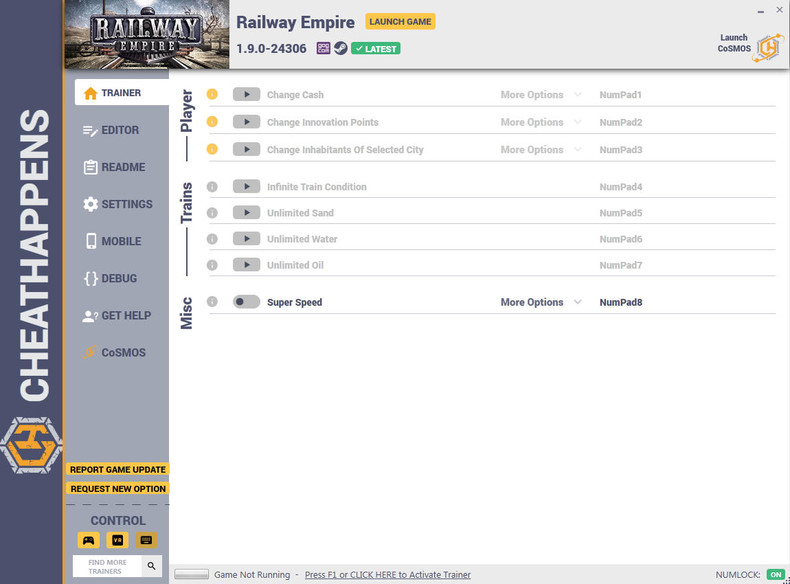Click the info icon beside Super Speed
The width and height of the screenshot is (790, 584).
[212, 301]
